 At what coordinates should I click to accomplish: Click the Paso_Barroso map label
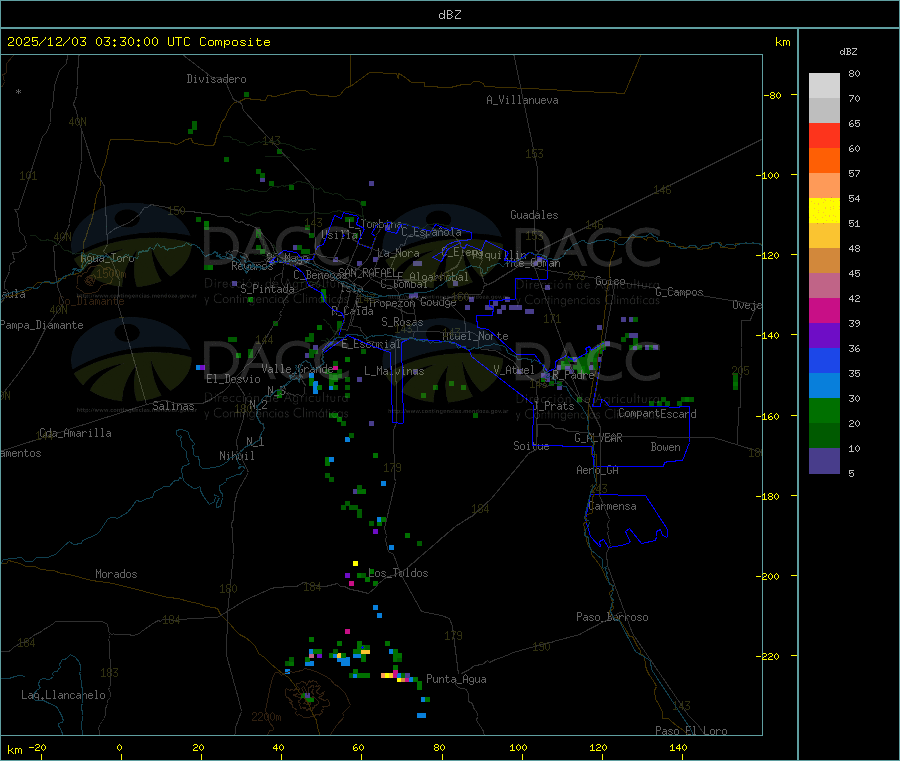612,617
